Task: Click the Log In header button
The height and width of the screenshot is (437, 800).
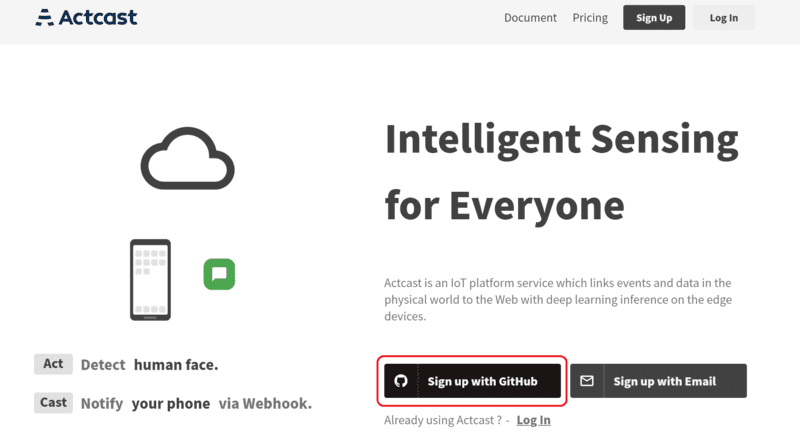Action: click(723, 18)
